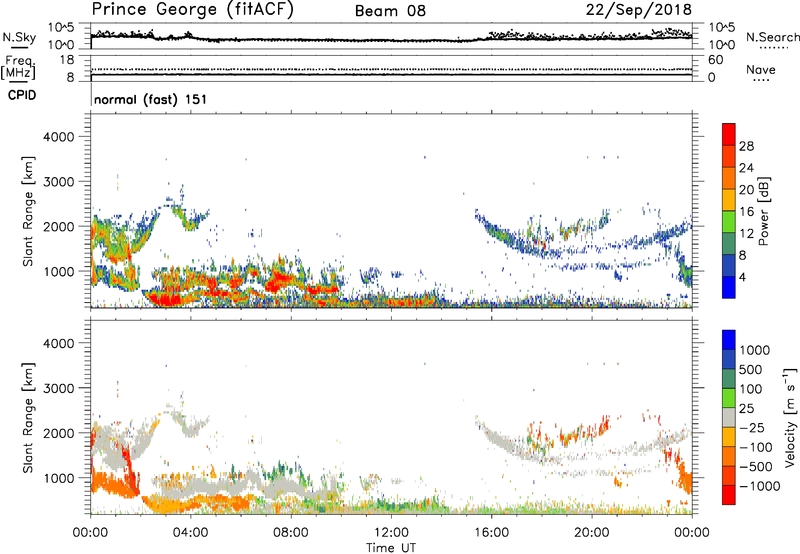Pick the blue top segment of velocity color bar

tap(729, 340)
